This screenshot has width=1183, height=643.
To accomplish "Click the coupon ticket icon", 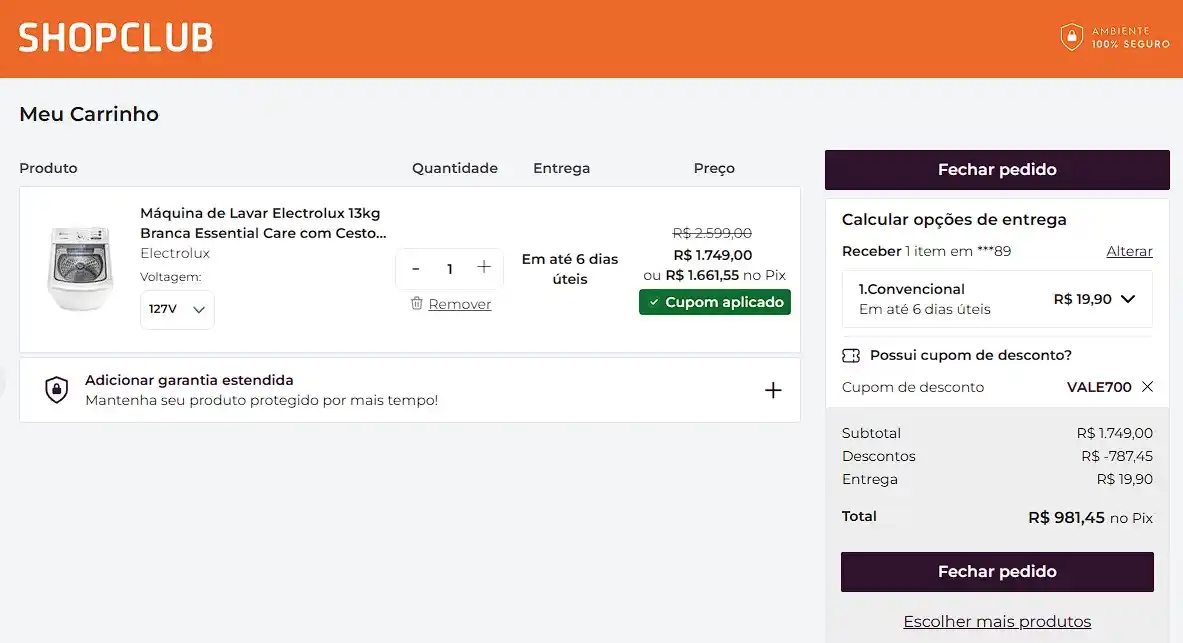I will [851, 355].
